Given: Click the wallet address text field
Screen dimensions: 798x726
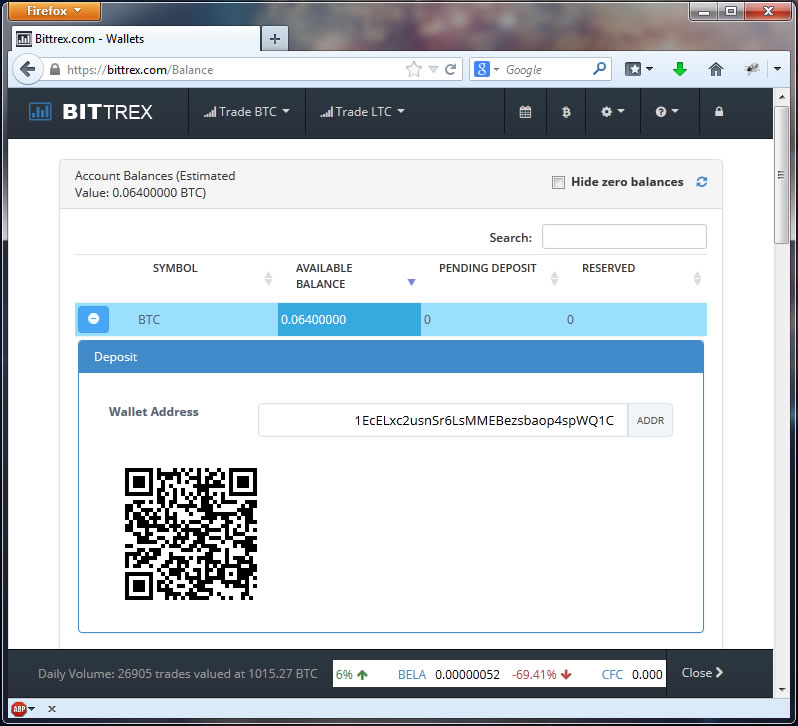Looking at the screenshot, I should pos(443,420).
